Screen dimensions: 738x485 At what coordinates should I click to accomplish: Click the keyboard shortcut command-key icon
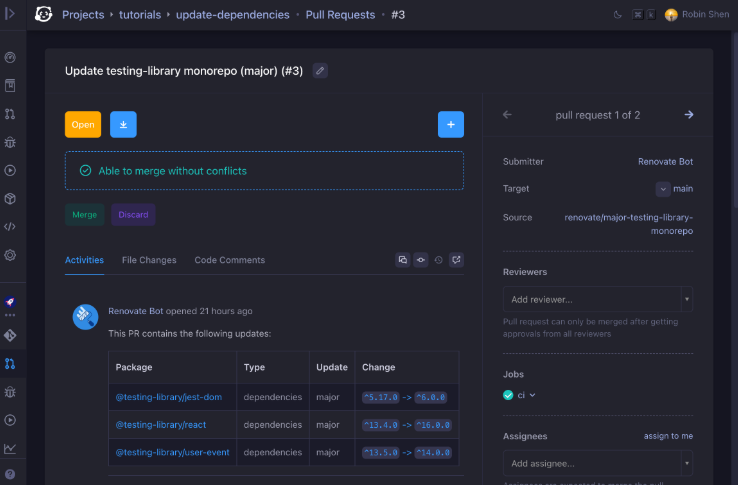click(637, 15)
